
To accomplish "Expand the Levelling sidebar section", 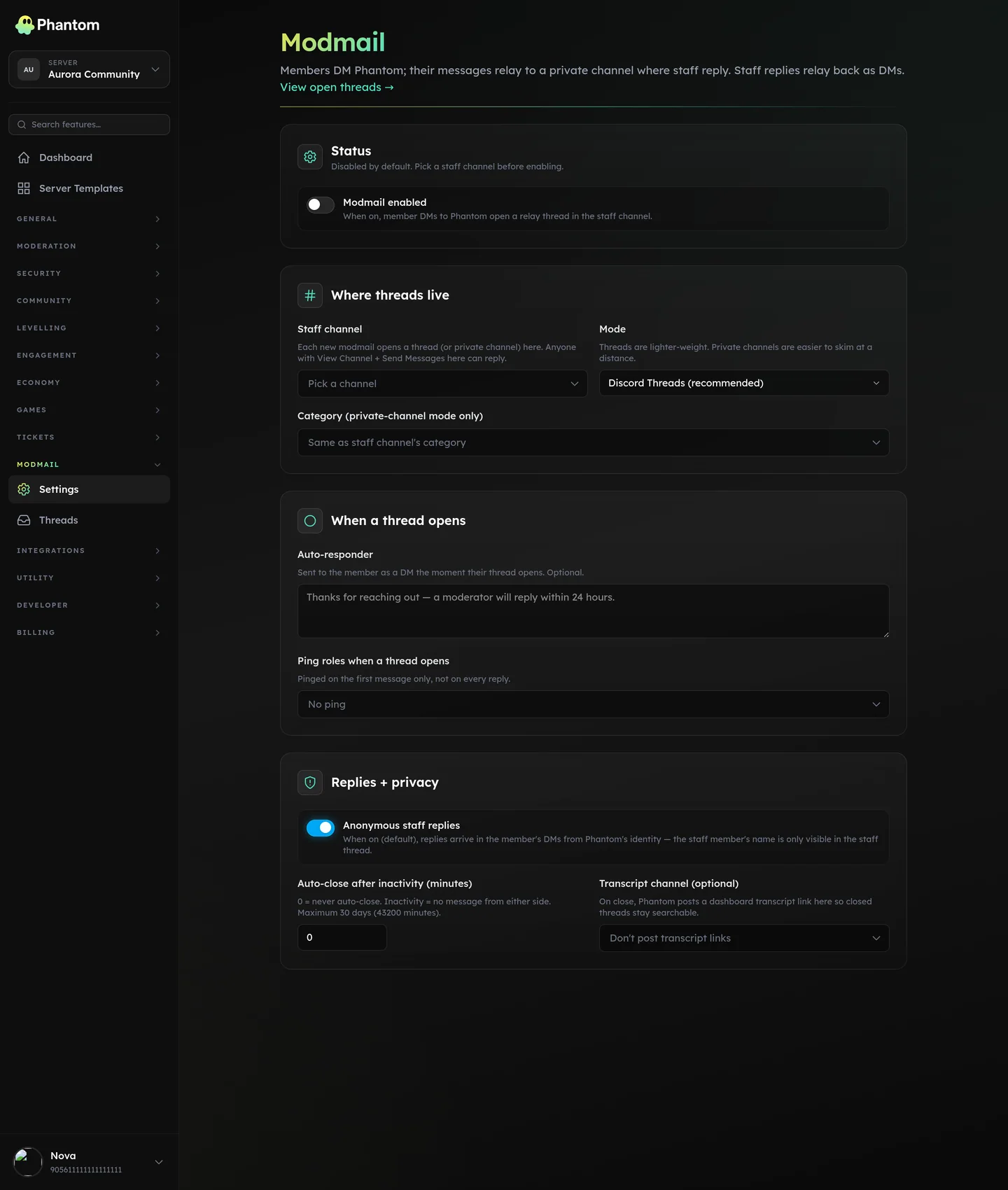I will [89, 328].
